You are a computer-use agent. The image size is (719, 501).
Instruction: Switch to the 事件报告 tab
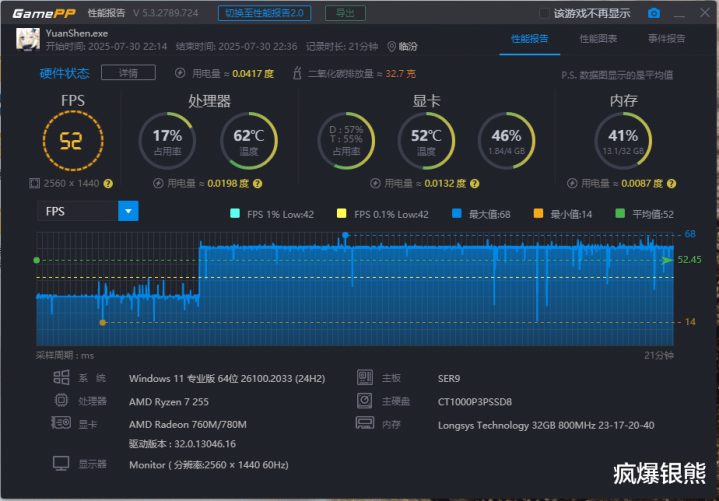point(666,39)
